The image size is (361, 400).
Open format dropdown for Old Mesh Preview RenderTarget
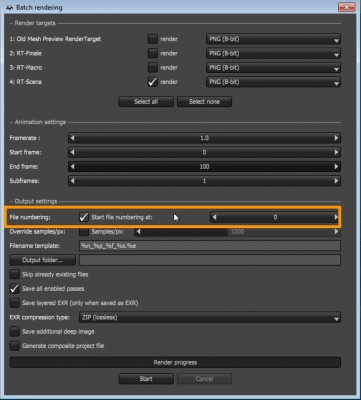273,39
